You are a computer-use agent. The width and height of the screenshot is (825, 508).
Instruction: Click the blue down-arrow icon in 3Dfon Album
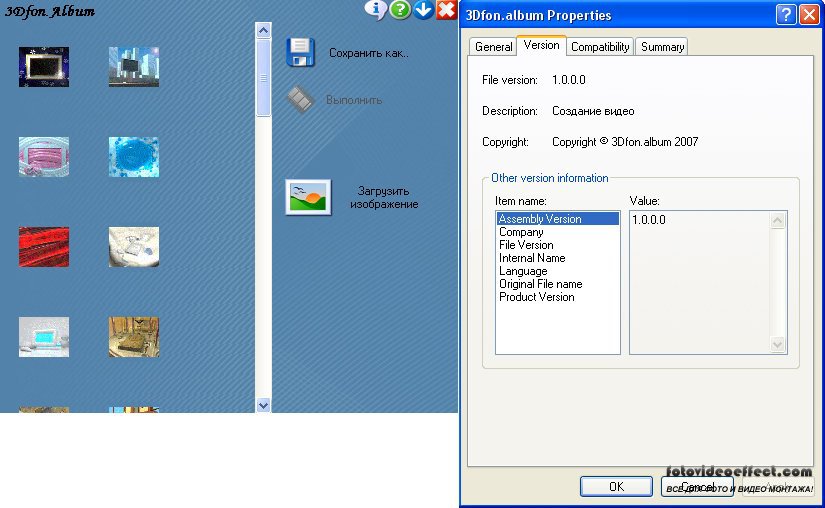pyautogui.click(x=423, y=9)
